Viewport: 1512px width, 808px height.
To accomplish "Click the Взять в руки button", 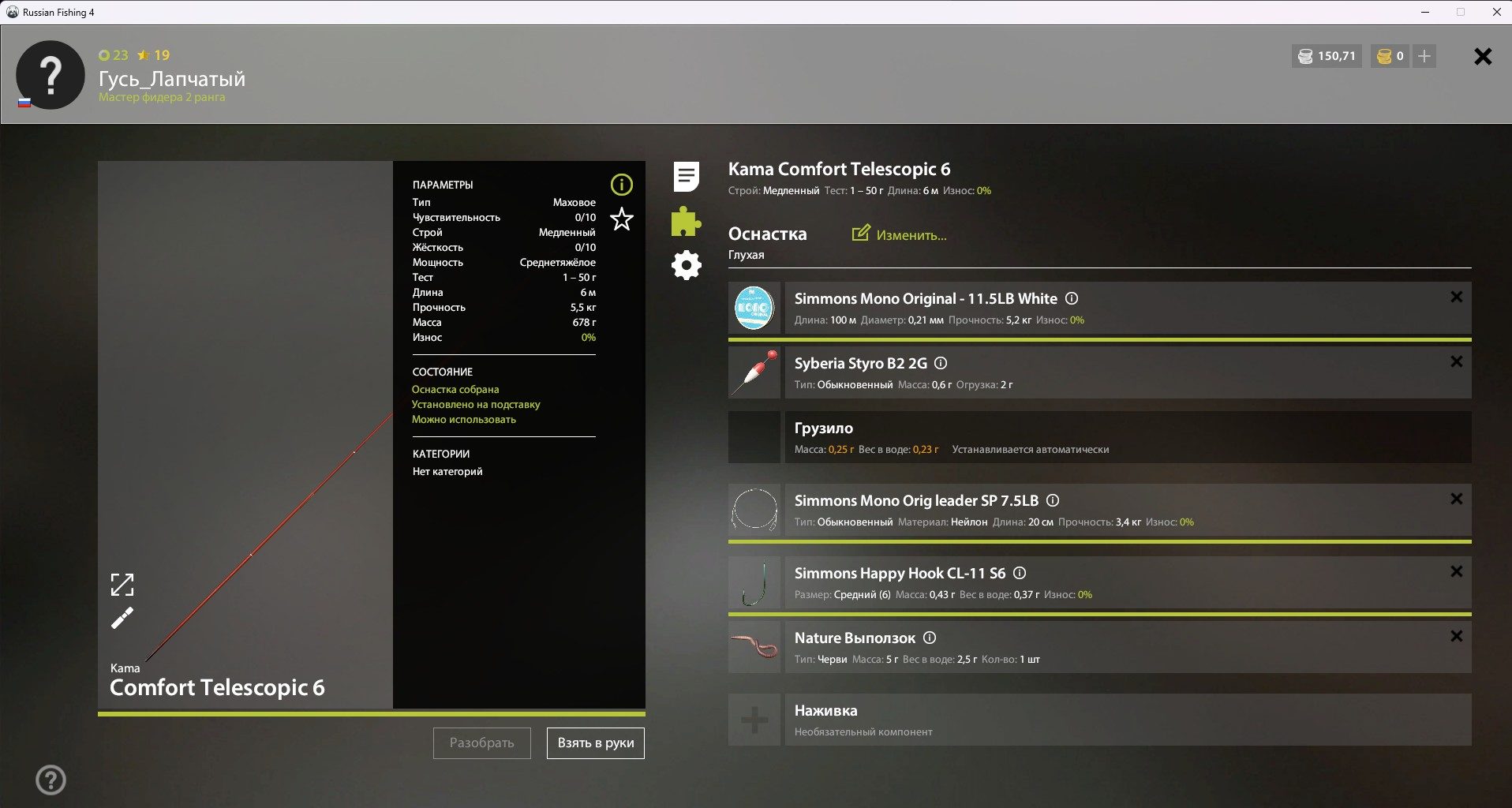I will 596,743.
